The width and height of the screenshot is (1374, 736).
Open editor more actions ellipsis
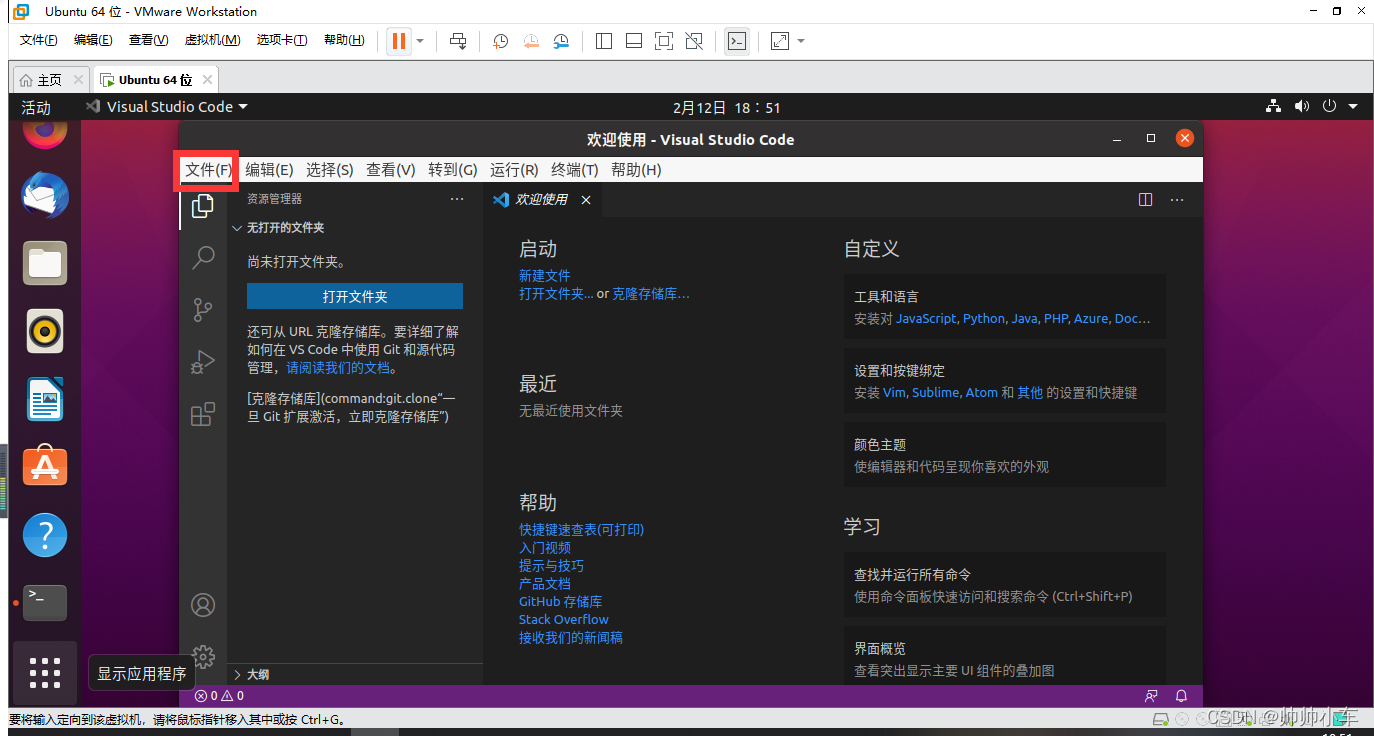click(1177, 200)
